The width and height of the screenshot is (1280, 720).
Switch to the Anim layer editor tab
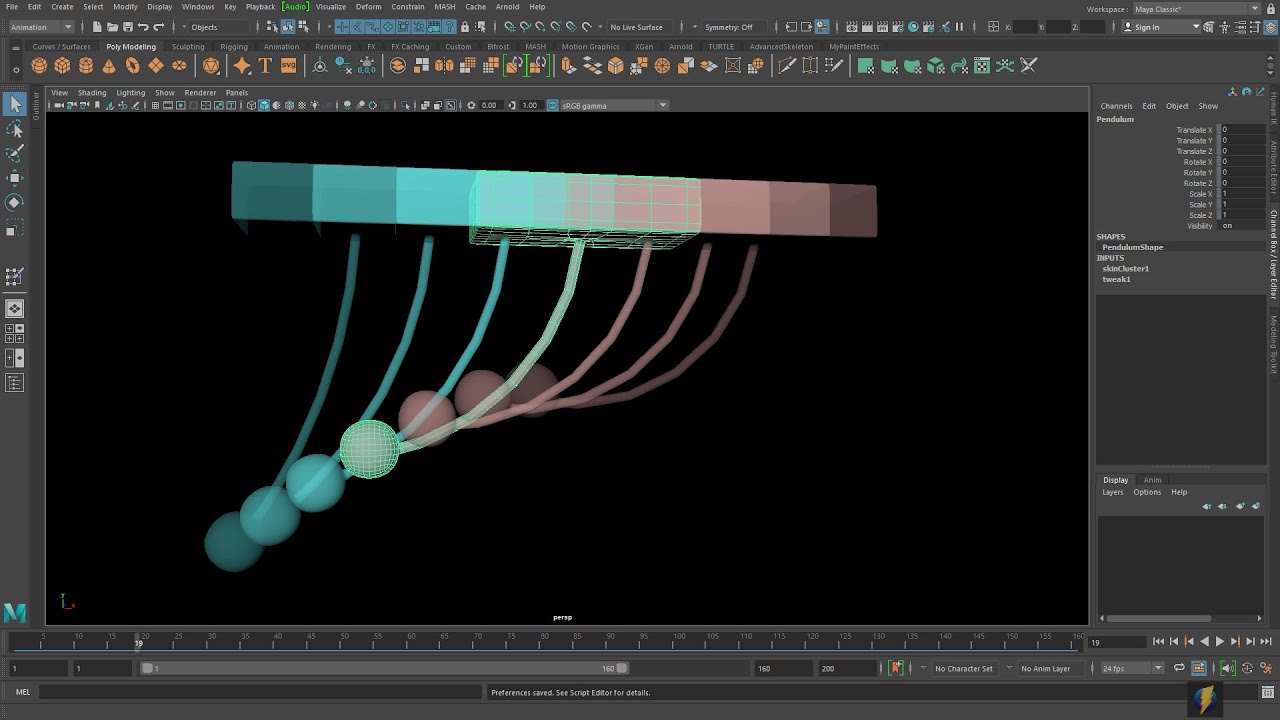(1152, 480)
